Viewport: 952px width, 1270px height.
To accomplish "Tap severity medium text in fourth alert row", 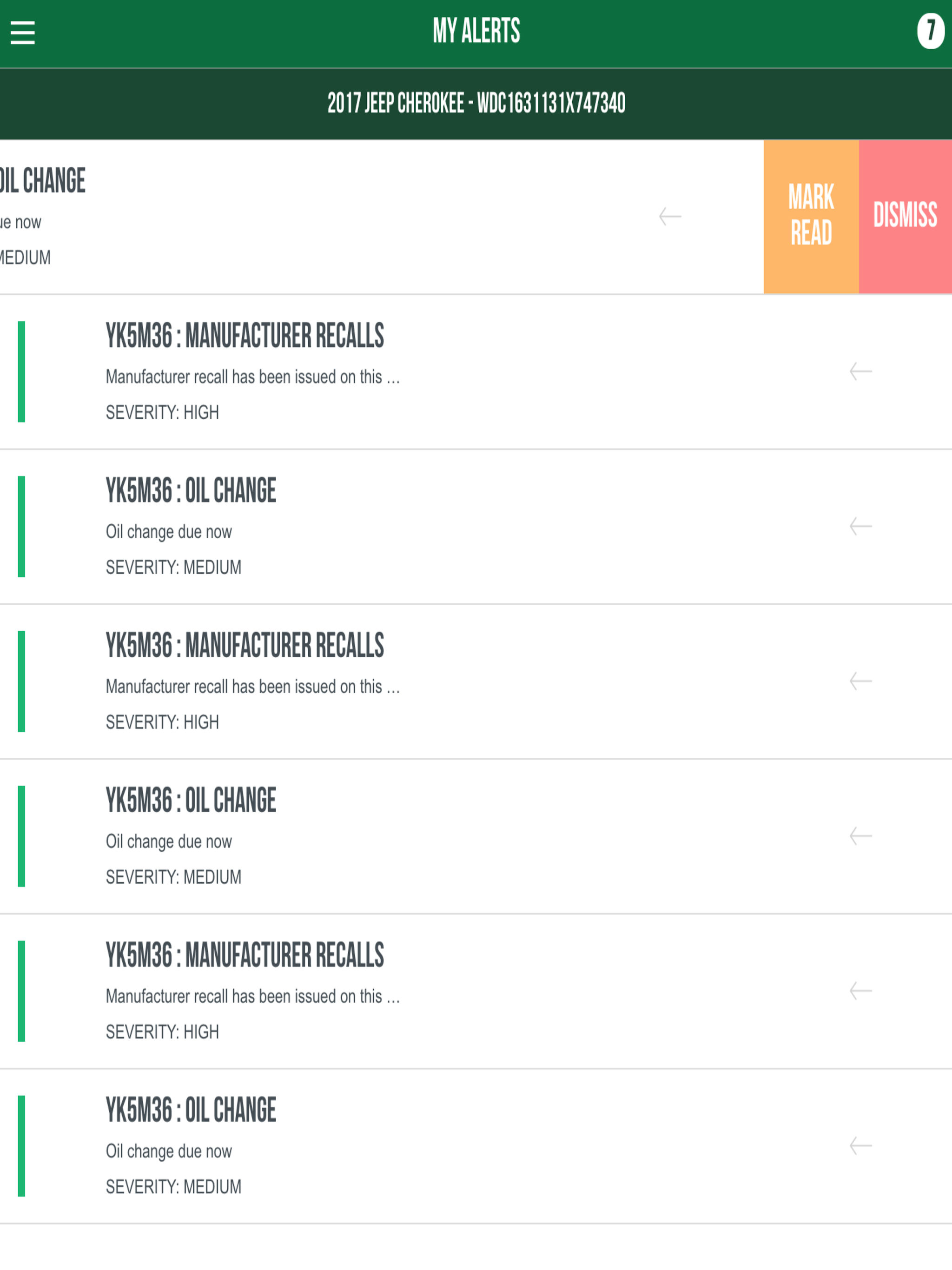I will pyautogui.click(x=173, y=877).
